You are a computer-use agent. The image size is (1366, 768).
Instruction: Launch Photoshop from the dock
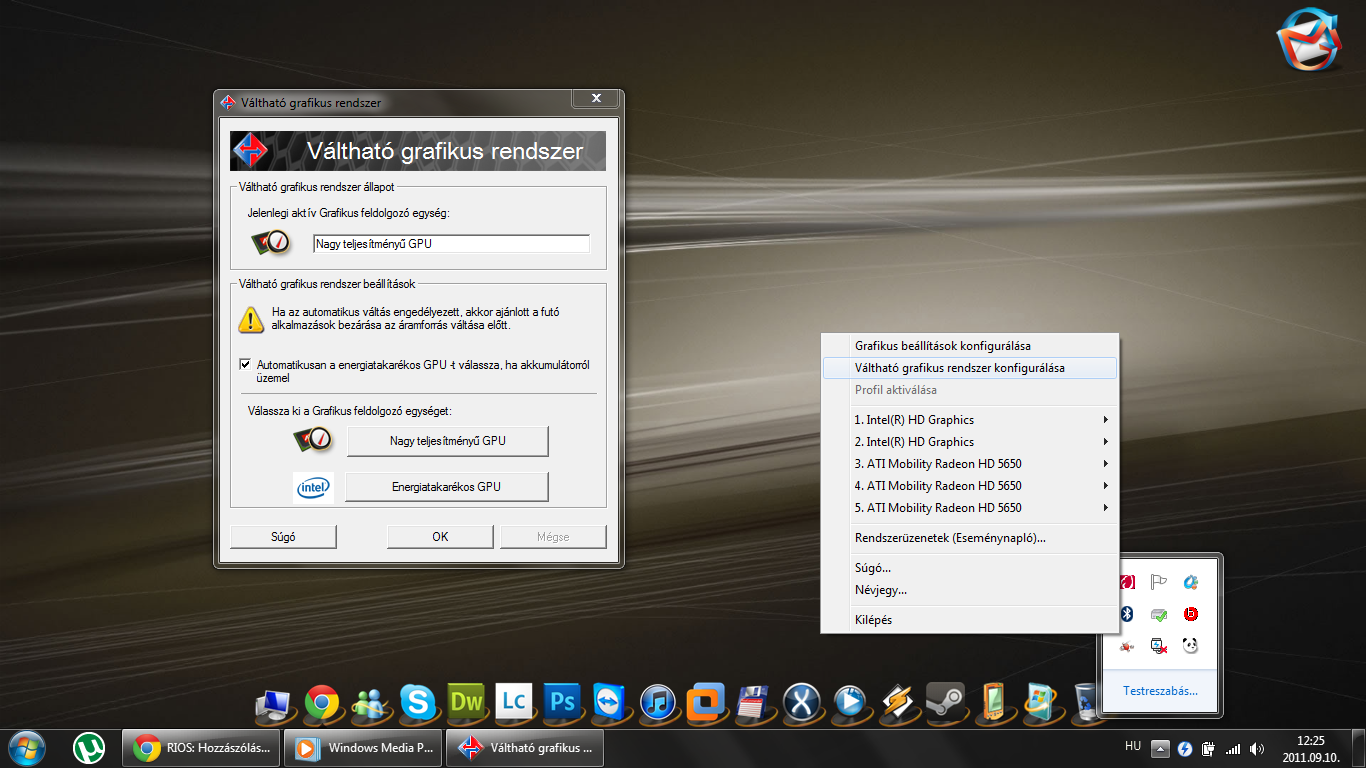(x=562, y=703)
